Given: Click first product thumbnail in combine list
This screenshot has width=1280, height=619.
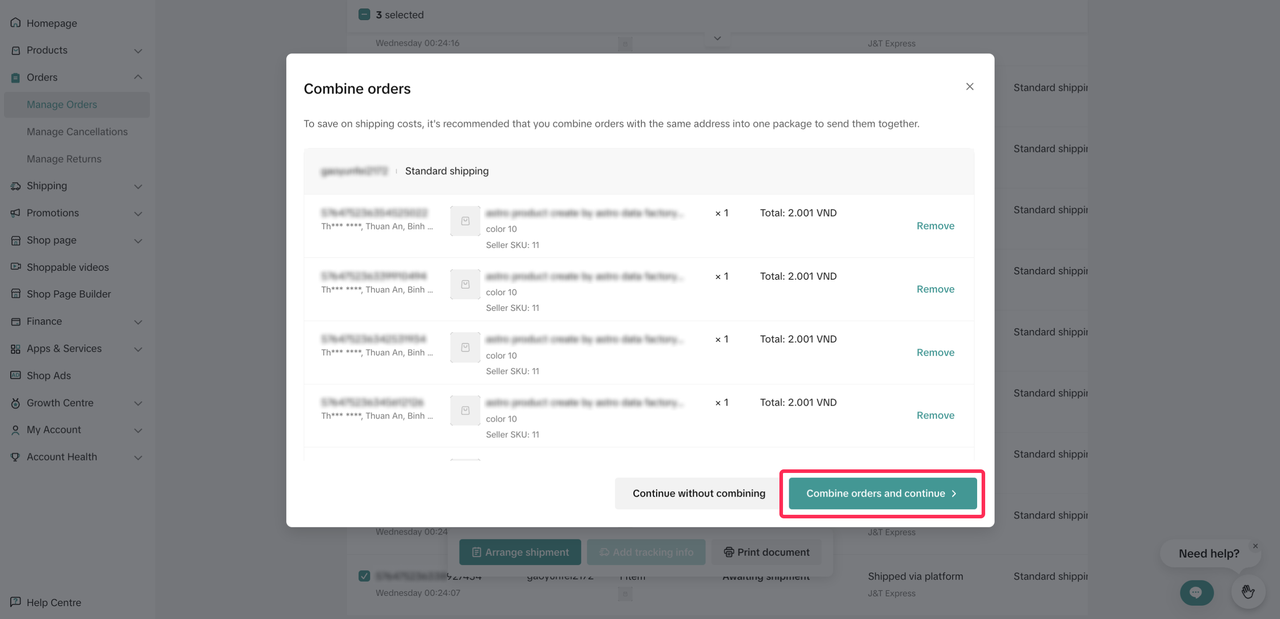Looking at the screenshot, I should [x=465, y=221].
